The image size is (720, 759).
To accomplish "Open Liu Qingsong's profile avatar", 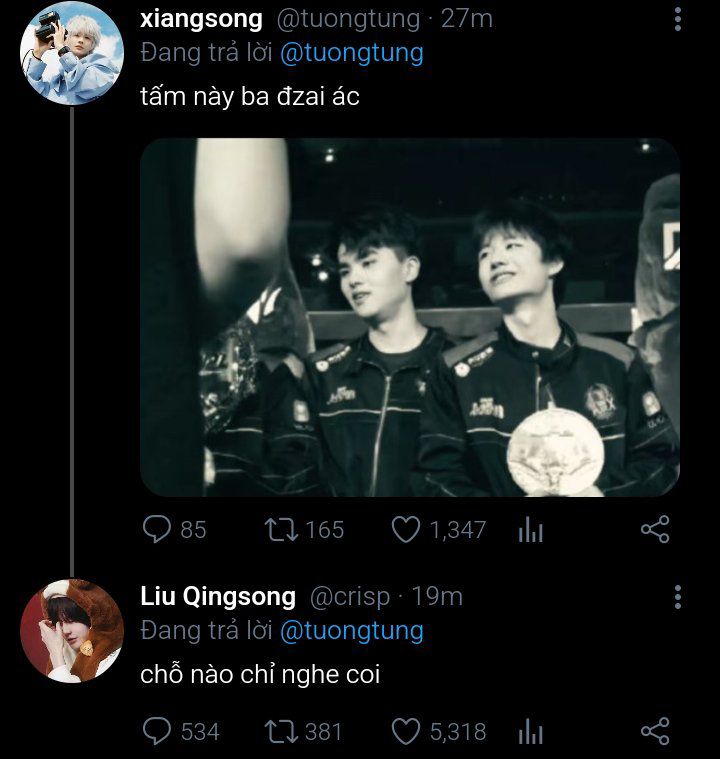I will pyautogui.click(x=72, y=630).
